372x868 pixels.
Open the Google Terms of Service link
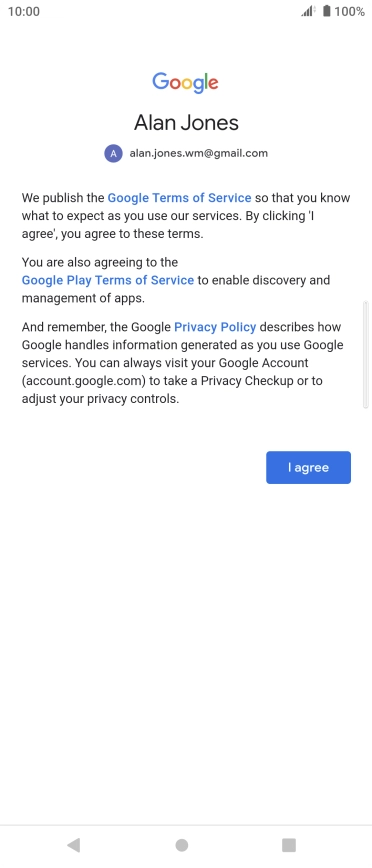[x=179, y=198]
